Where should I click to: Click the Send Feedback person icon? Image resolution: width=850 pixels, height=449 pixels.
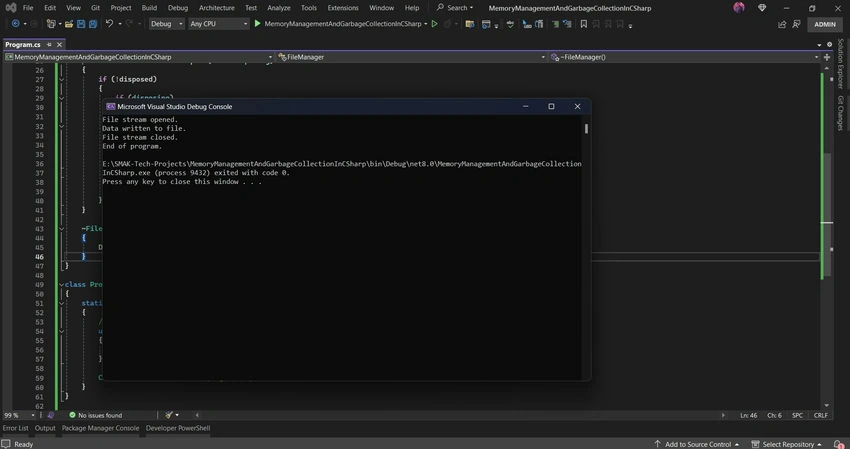[x=796, y=24]
